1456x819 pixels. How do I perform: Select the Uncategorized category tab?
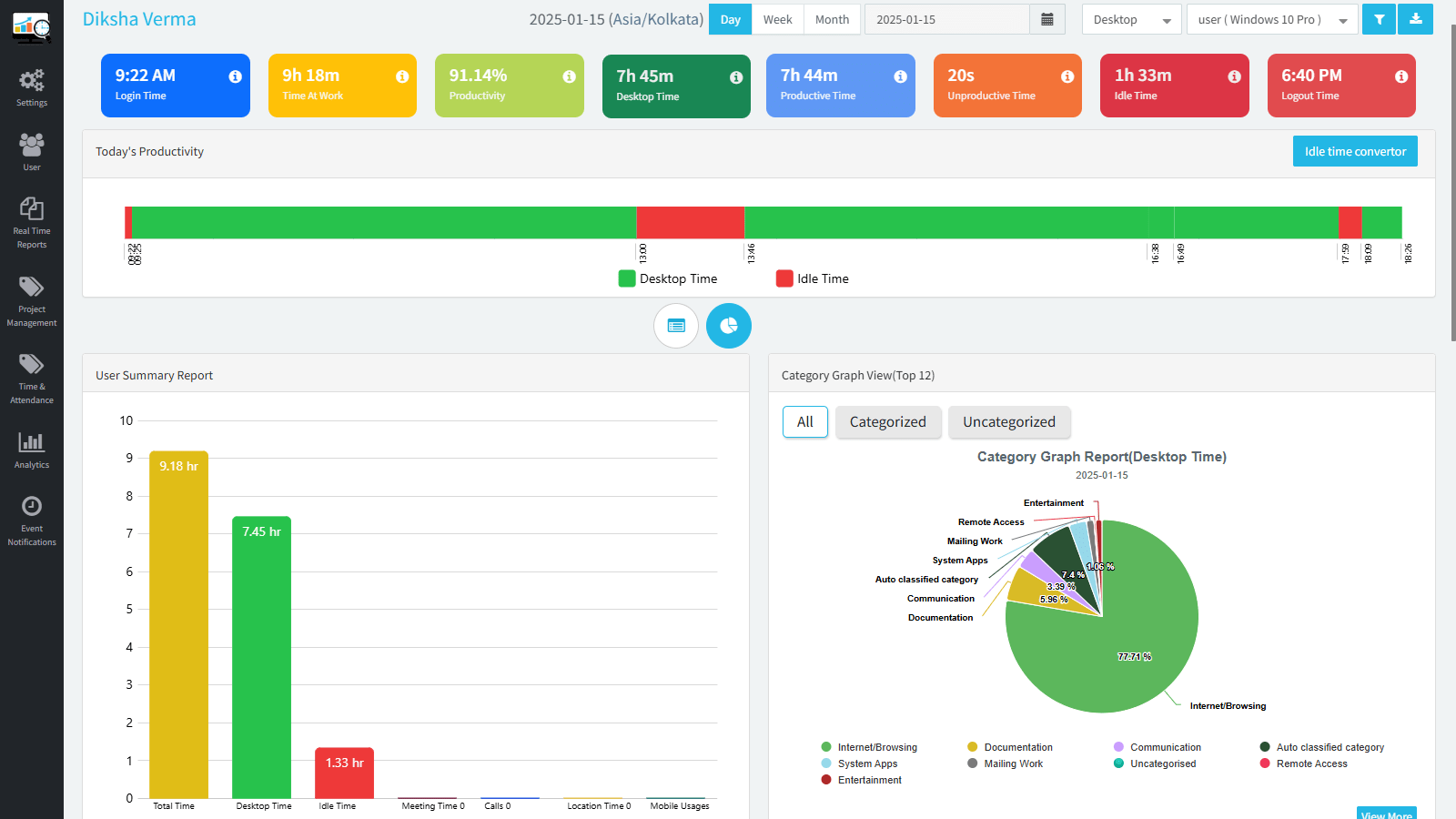tap(1009, 421)
